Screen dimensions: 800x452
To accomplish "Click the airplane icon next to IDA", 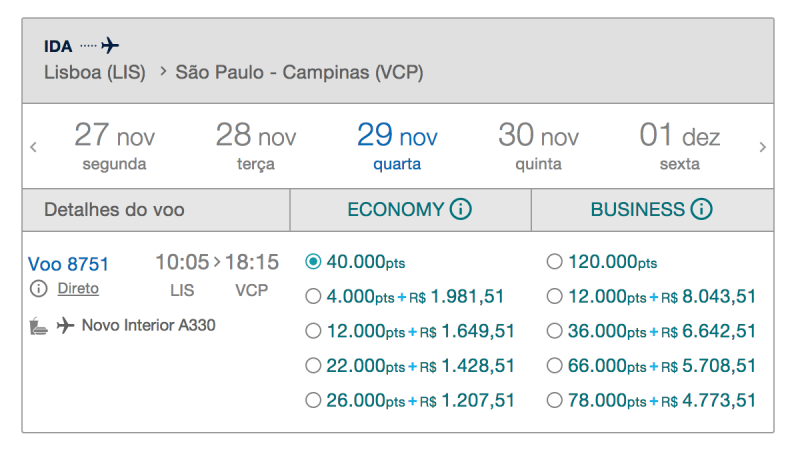I will [110, 45].
